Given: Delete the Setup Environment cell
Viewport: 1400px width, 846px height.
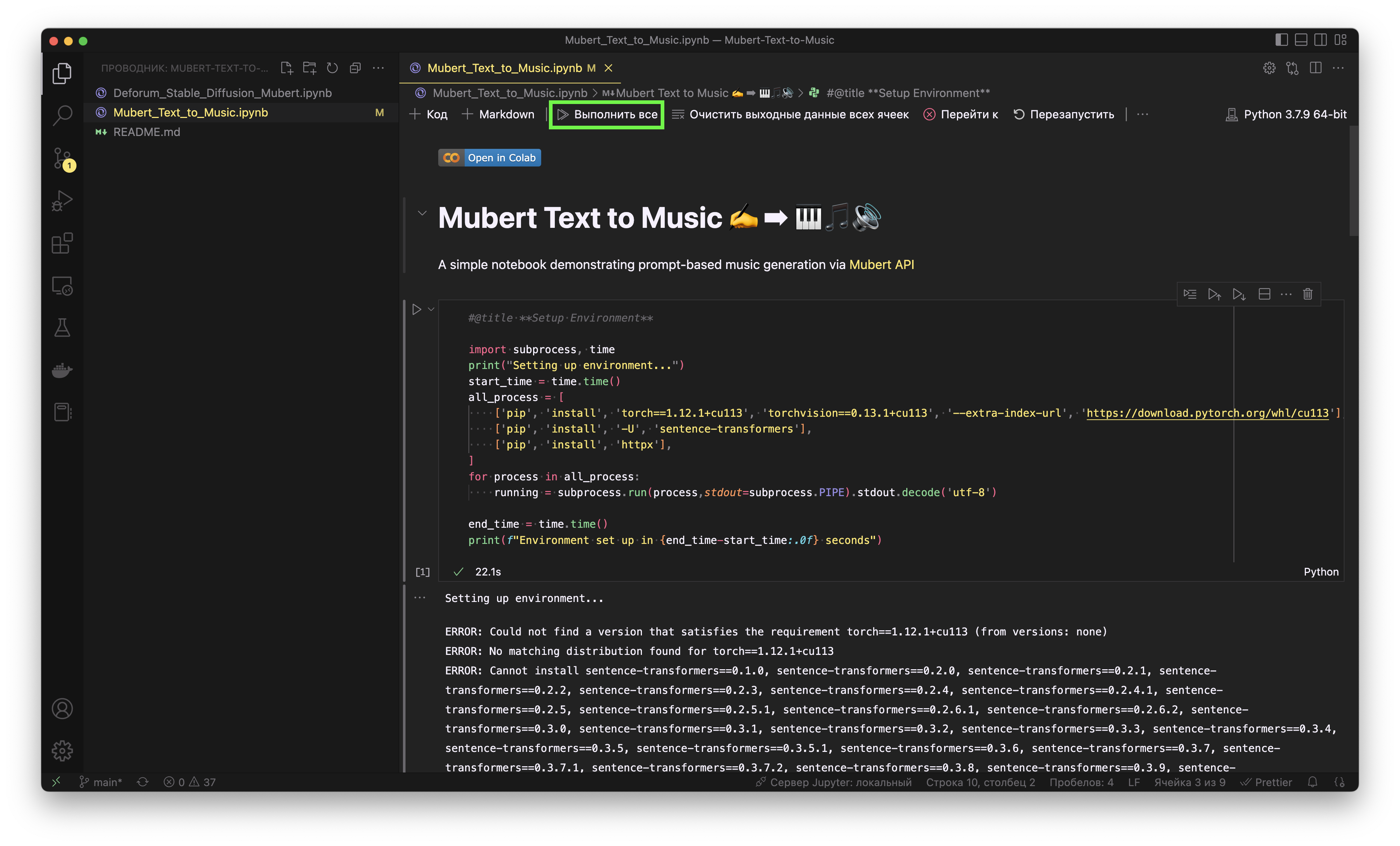Looking at the screenshot, I should pos(1307,294).
